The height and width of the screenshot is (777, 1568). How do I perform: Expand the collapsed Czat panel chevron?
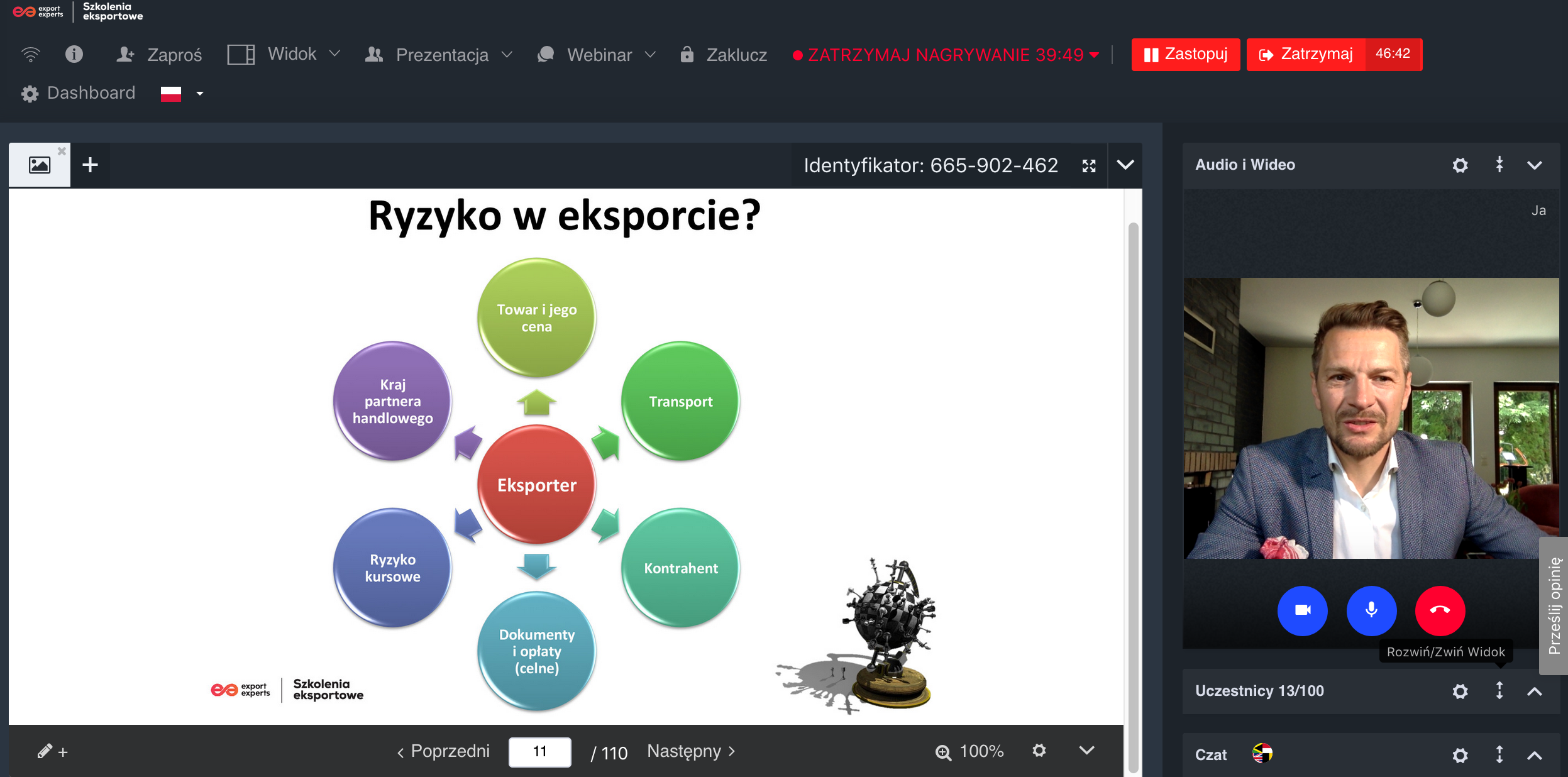pos(1535,755)
